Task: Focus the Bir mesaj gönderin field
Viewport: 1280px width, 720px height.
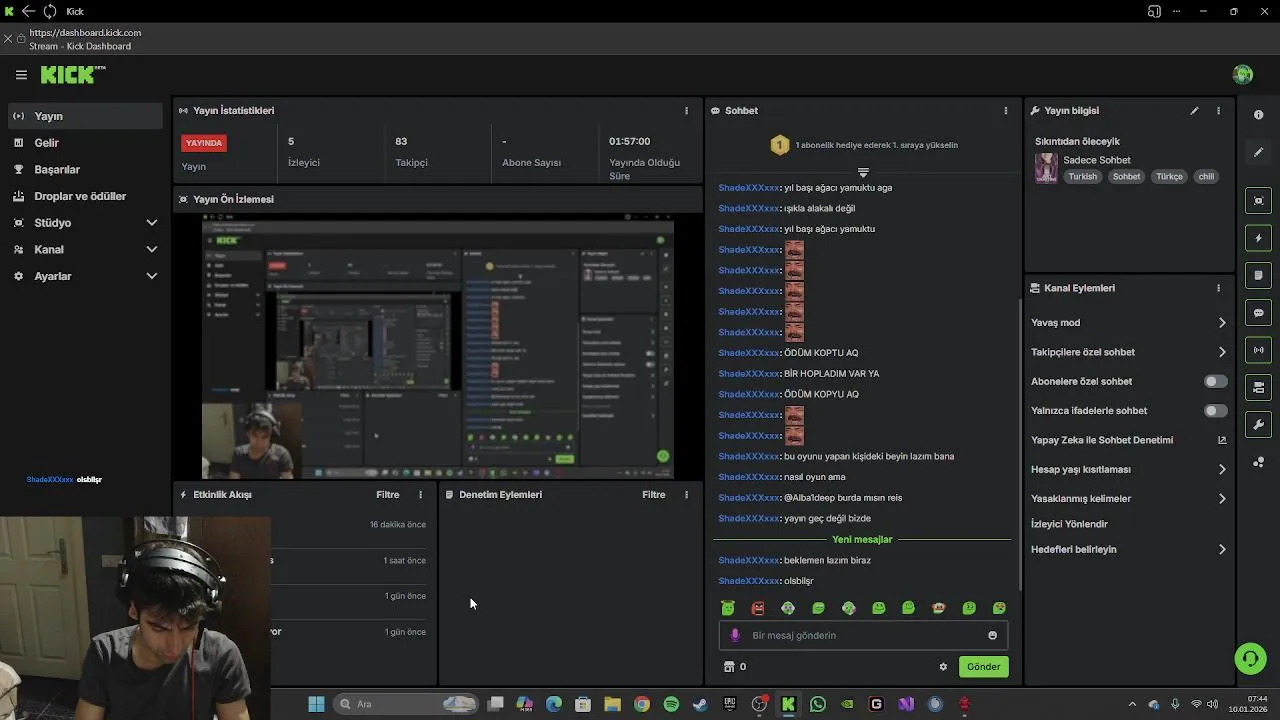Action: tap(863, 635)
